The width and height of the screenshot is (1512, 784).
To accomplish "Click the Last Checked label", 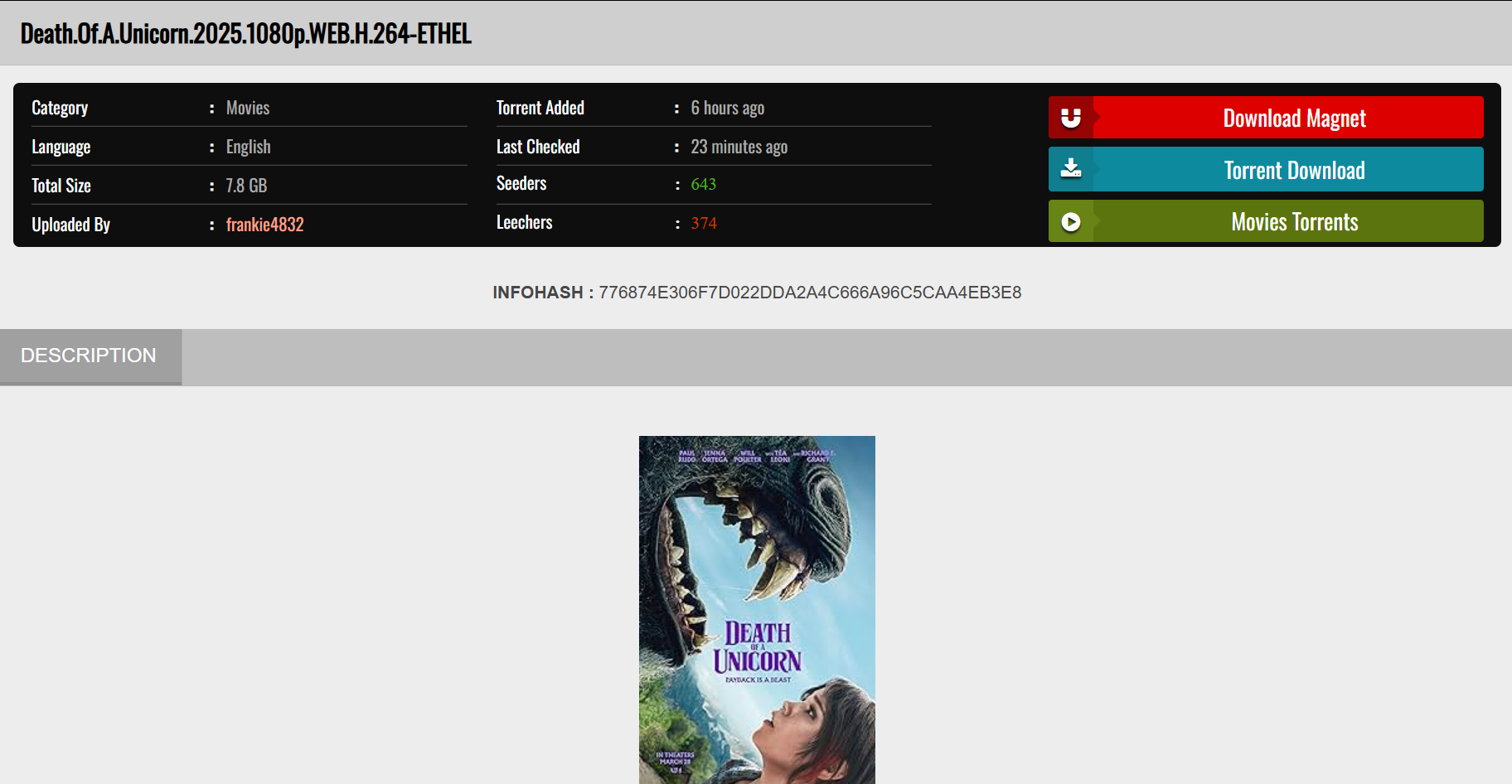I will pos(538,147).
